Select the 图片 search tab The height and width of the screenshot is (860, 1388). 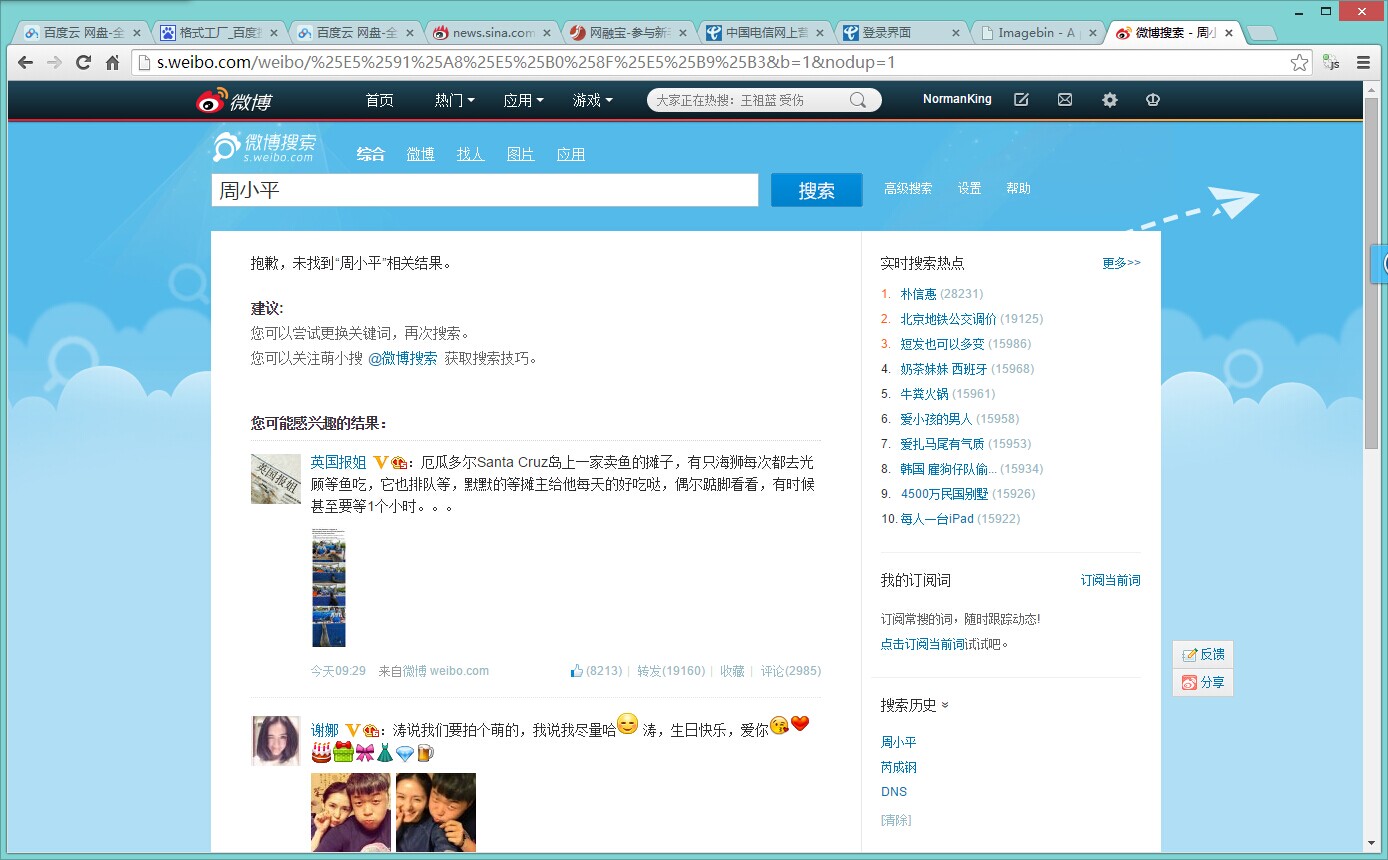click(520, 154)
